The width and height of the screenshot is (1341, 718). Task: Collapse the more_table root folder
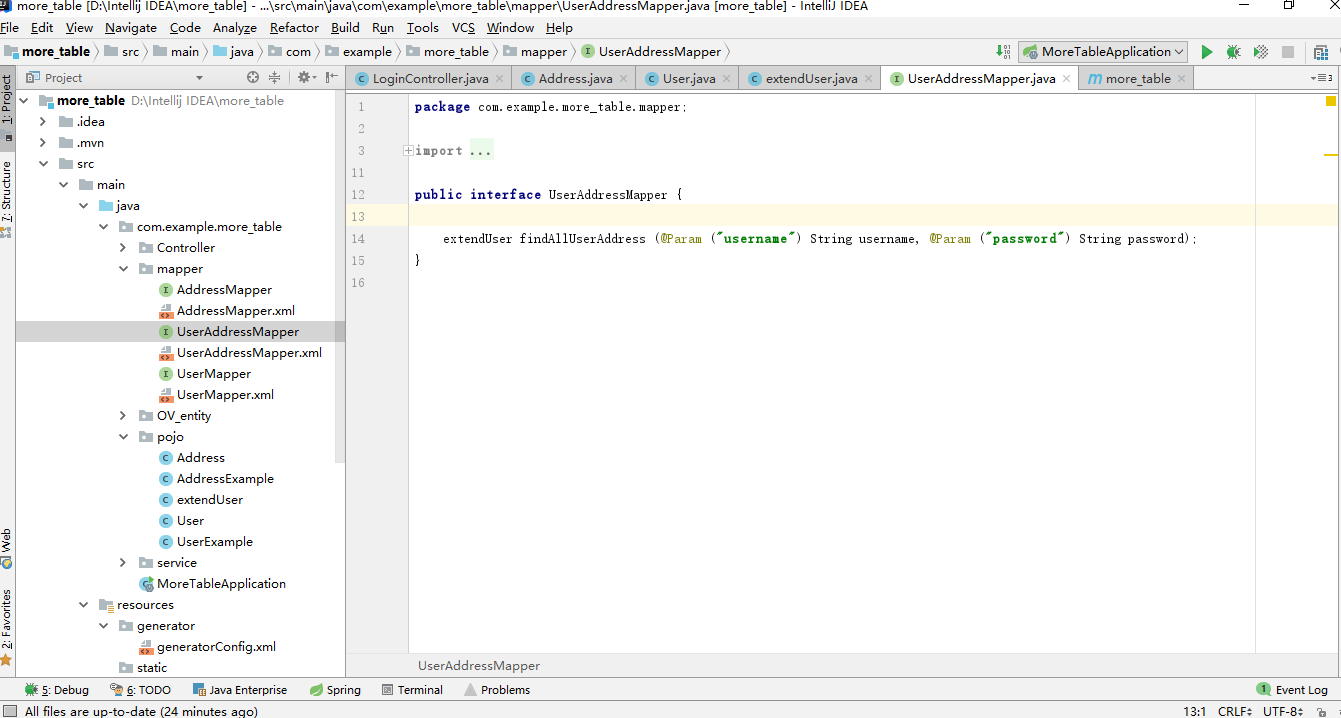pyautogui.click(x=23, y=100)
